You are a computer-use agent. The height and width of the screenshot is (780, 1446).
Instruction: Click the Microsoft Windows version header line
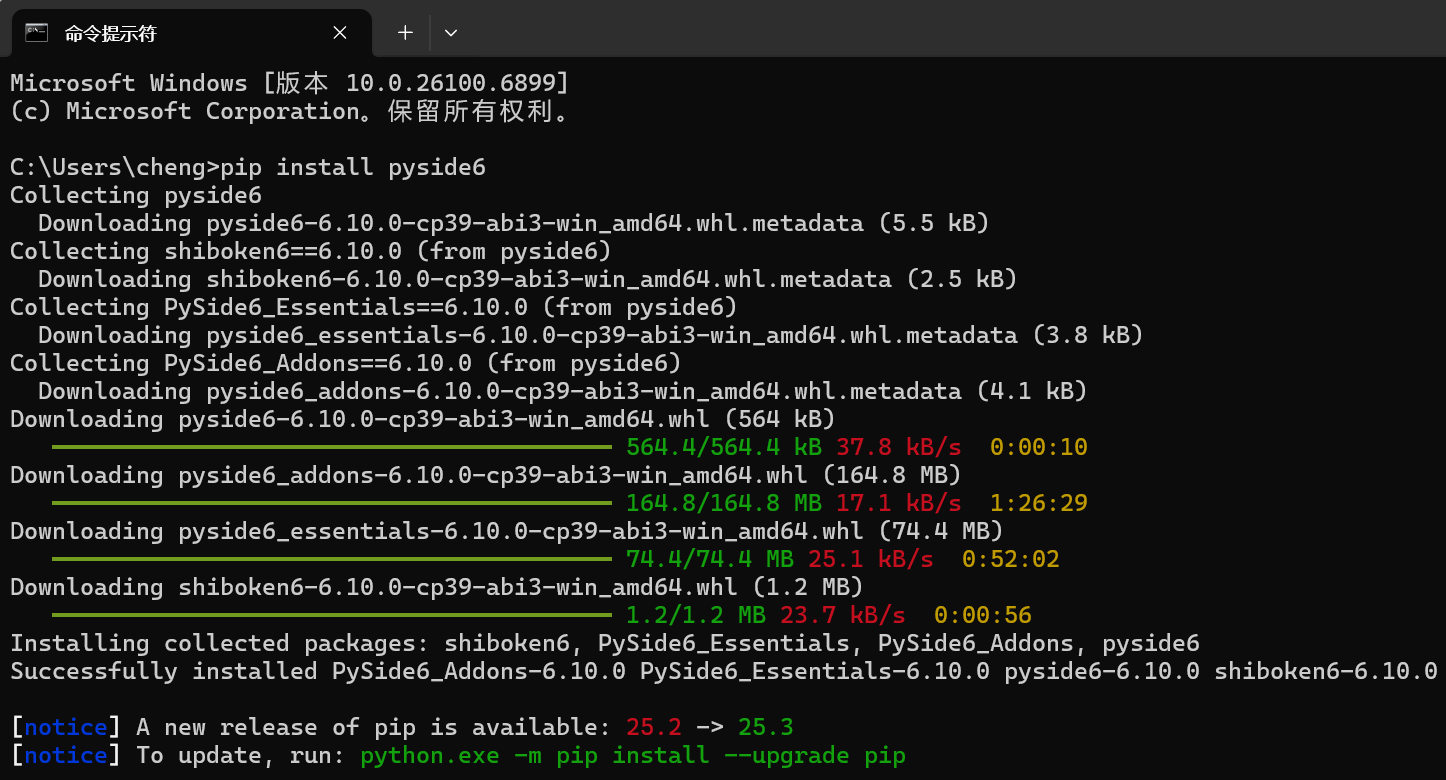pos(289,83)
